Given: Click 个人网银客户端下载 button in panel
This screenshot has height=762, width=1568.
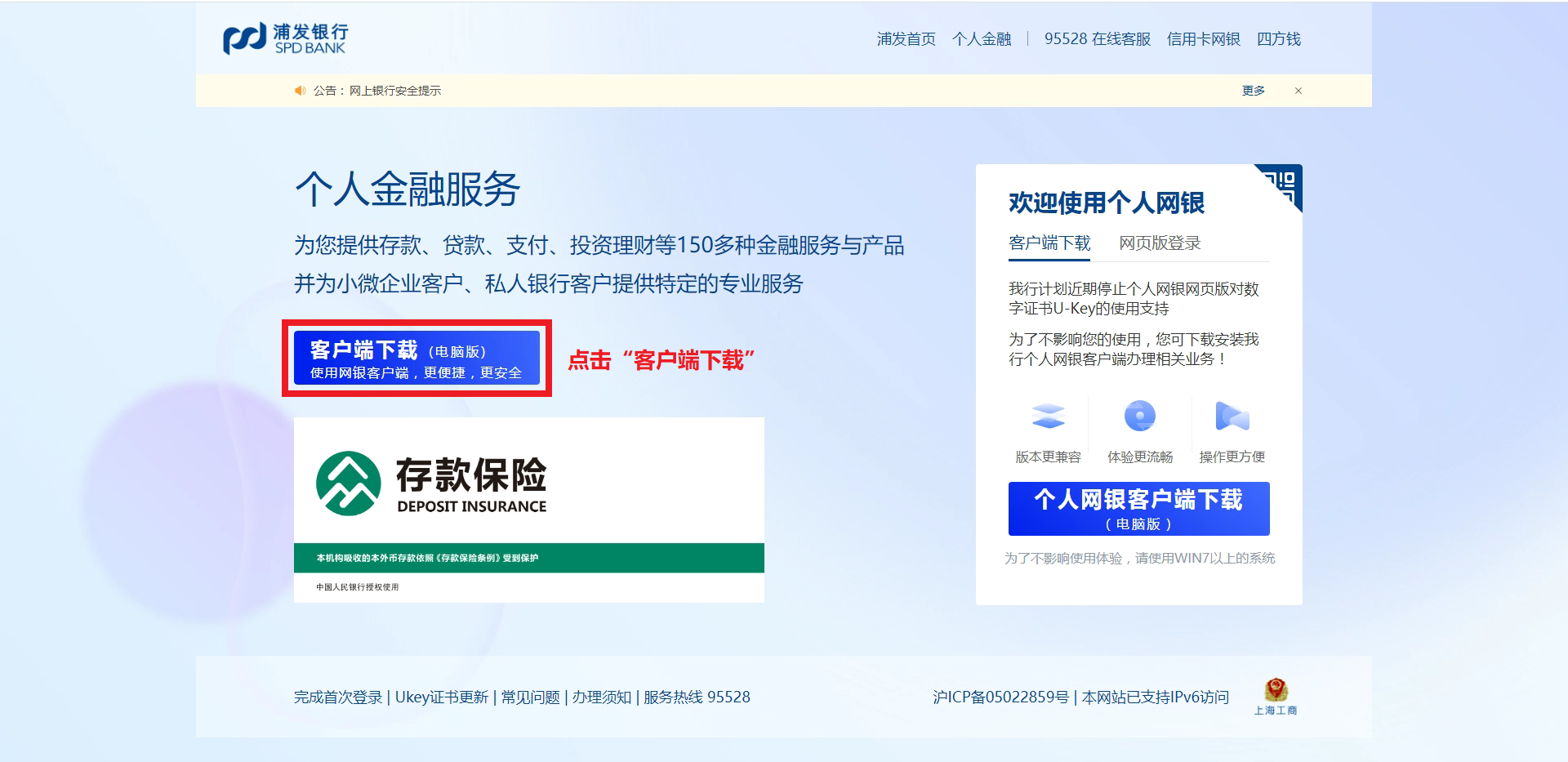Looking at the screenshot, I should coord(1139,509).
